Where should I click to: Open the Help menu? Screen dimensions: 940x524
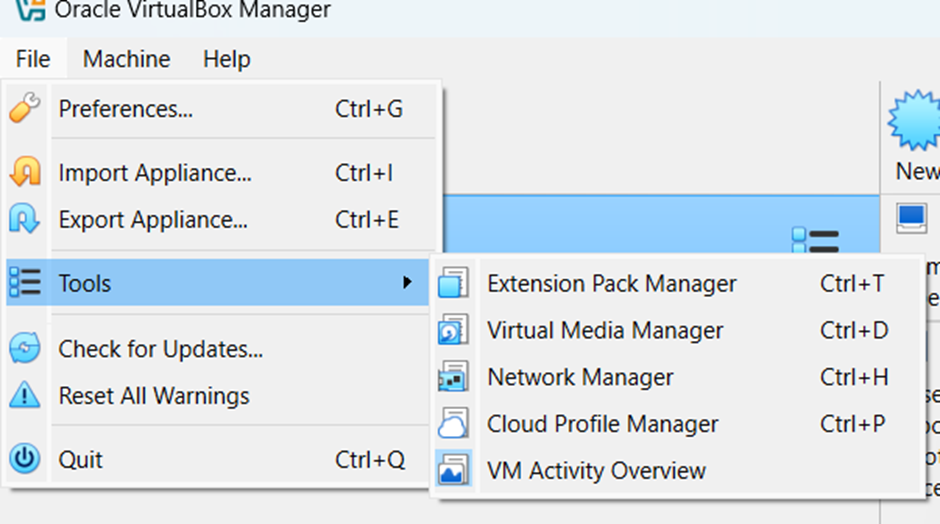pyautogui.click(x=227, y=59)
